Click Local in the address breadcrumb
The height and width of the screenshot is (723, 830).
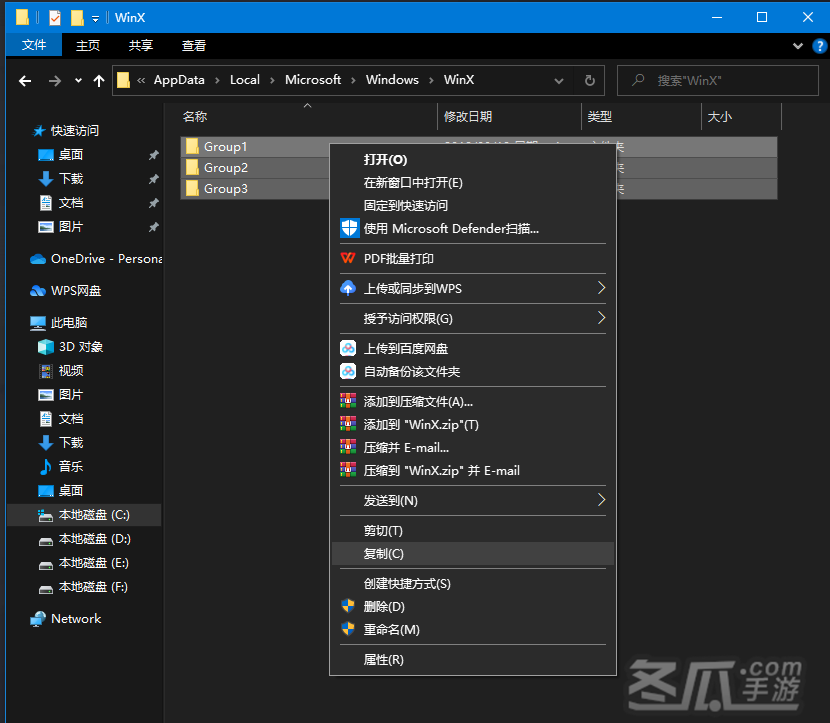(245, 80)
